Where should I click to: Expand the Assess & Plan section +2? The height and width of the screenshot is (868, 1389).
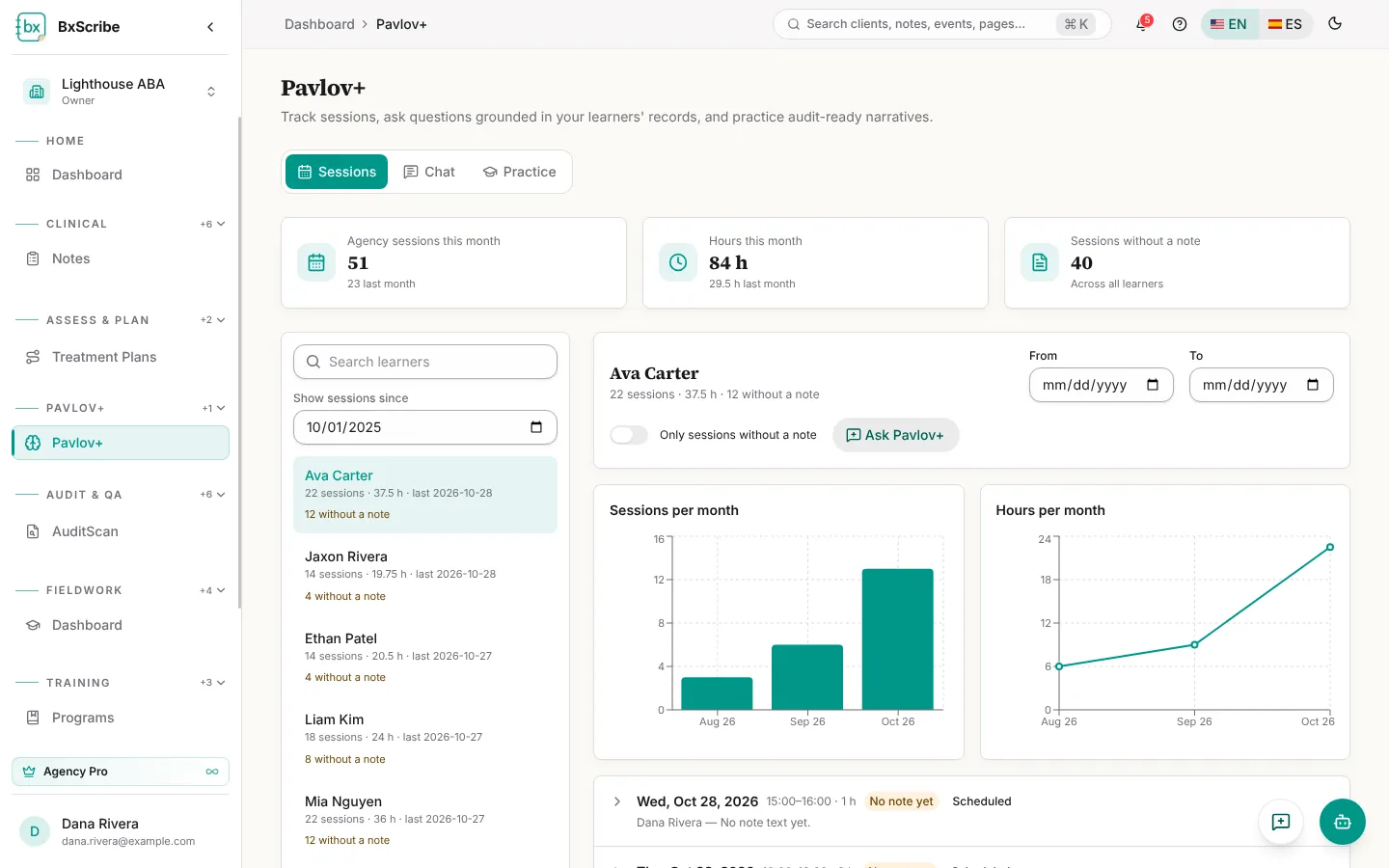[213, 320]
